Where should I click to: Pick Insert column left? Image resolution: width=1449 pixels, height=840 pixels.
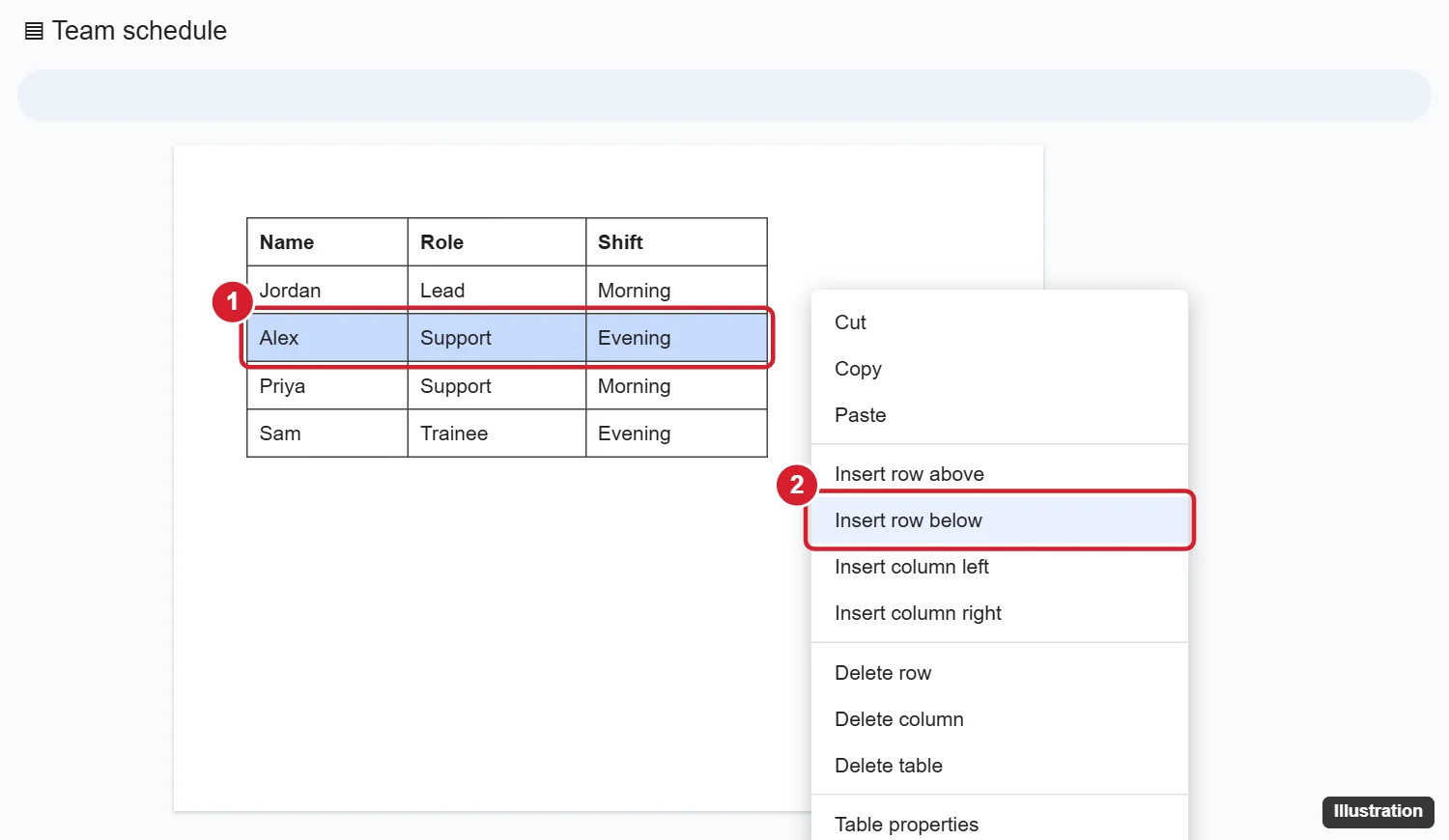pyautogui.click(x=1000, y=567)
